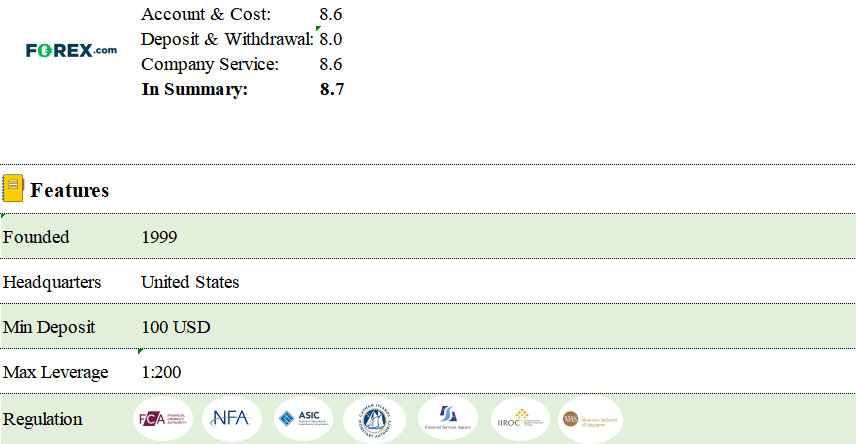
Task: Select the 100 USD value
Action: 176,327
